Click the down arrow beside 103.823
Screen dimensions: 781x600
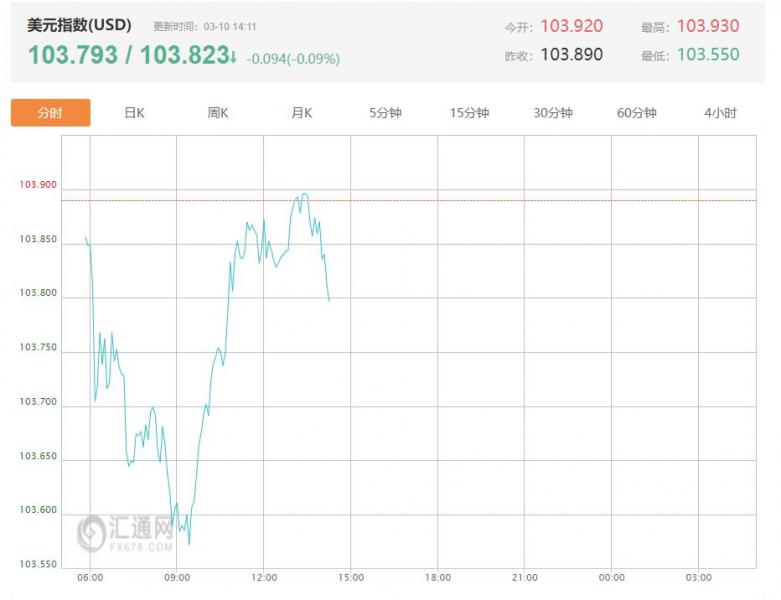click(233, 56)
